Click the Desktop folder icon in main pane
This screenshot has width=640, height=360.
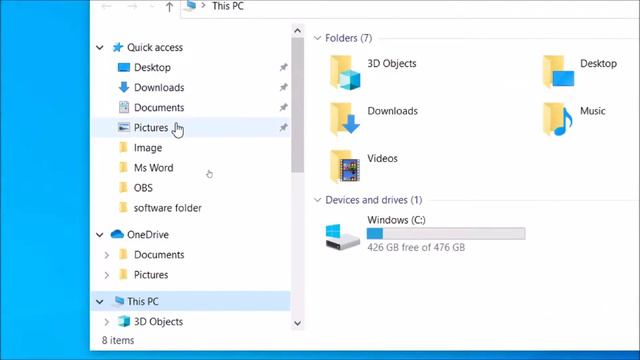click(x=558, y=72)
